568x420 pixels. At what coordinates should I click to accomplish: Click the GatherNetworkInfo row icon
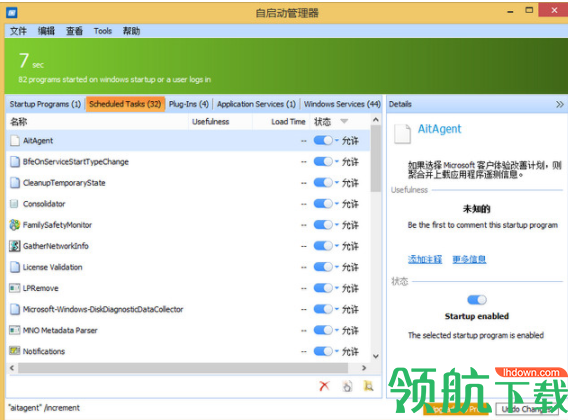14,246
